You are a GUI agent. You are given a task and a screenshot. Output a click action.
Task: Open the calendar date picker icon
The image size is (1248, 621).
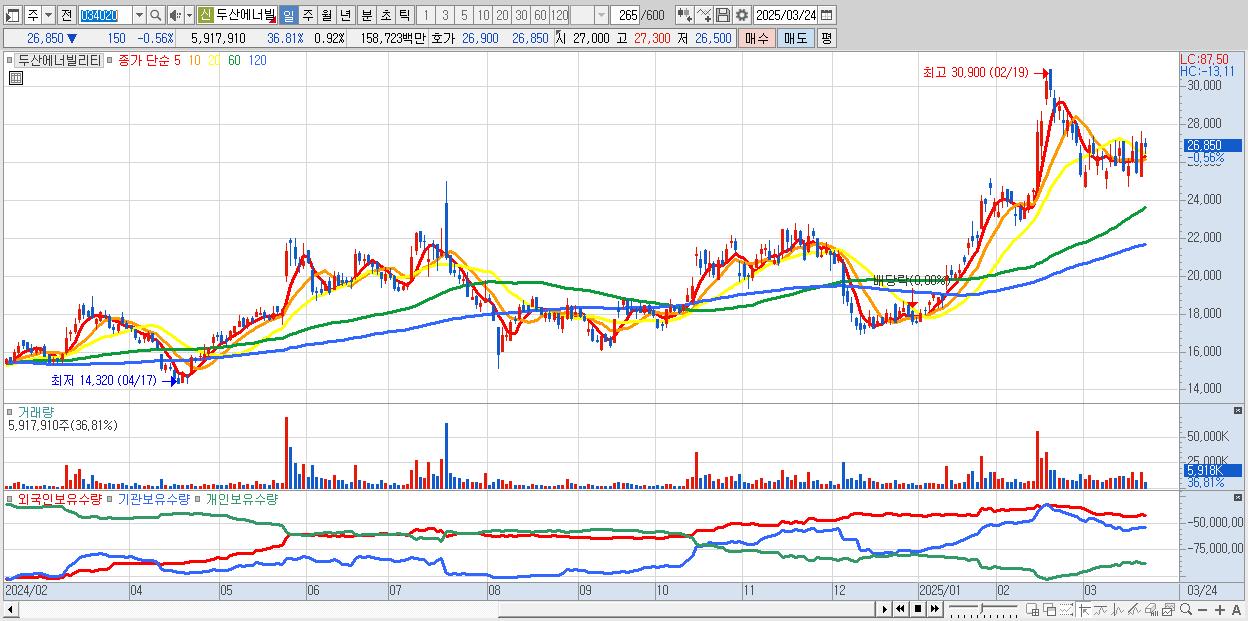click(x=827, y=15)
